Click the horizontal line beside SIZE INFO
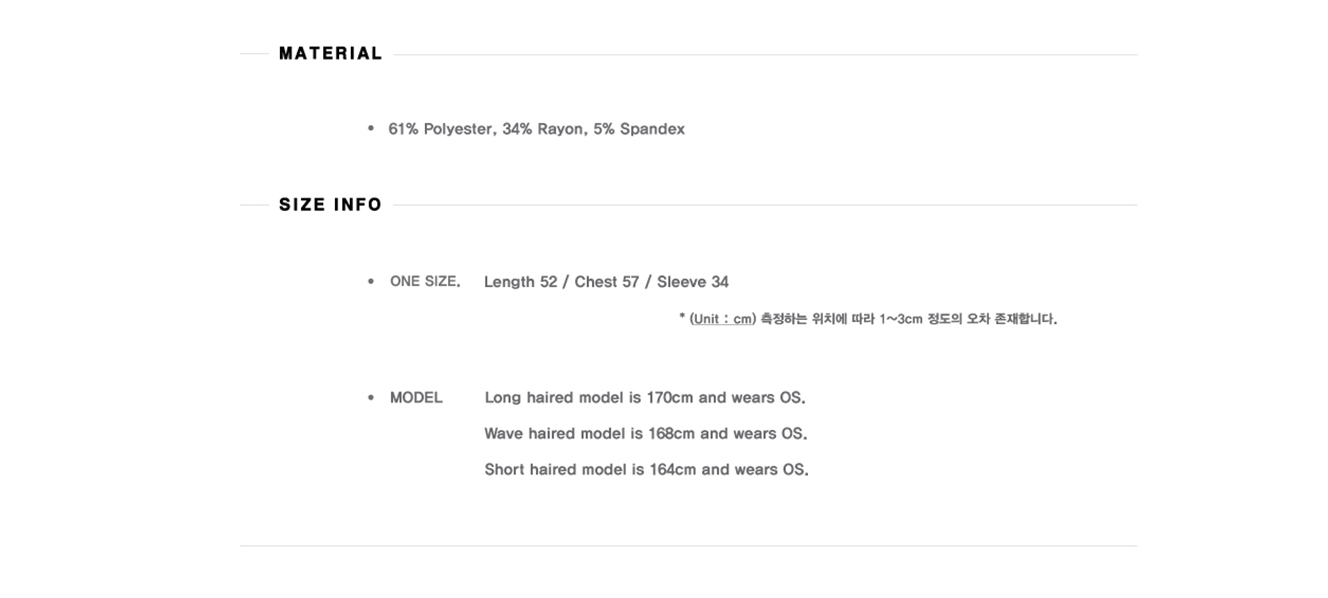The image size is (1328, 598). [x=765, y=206]
